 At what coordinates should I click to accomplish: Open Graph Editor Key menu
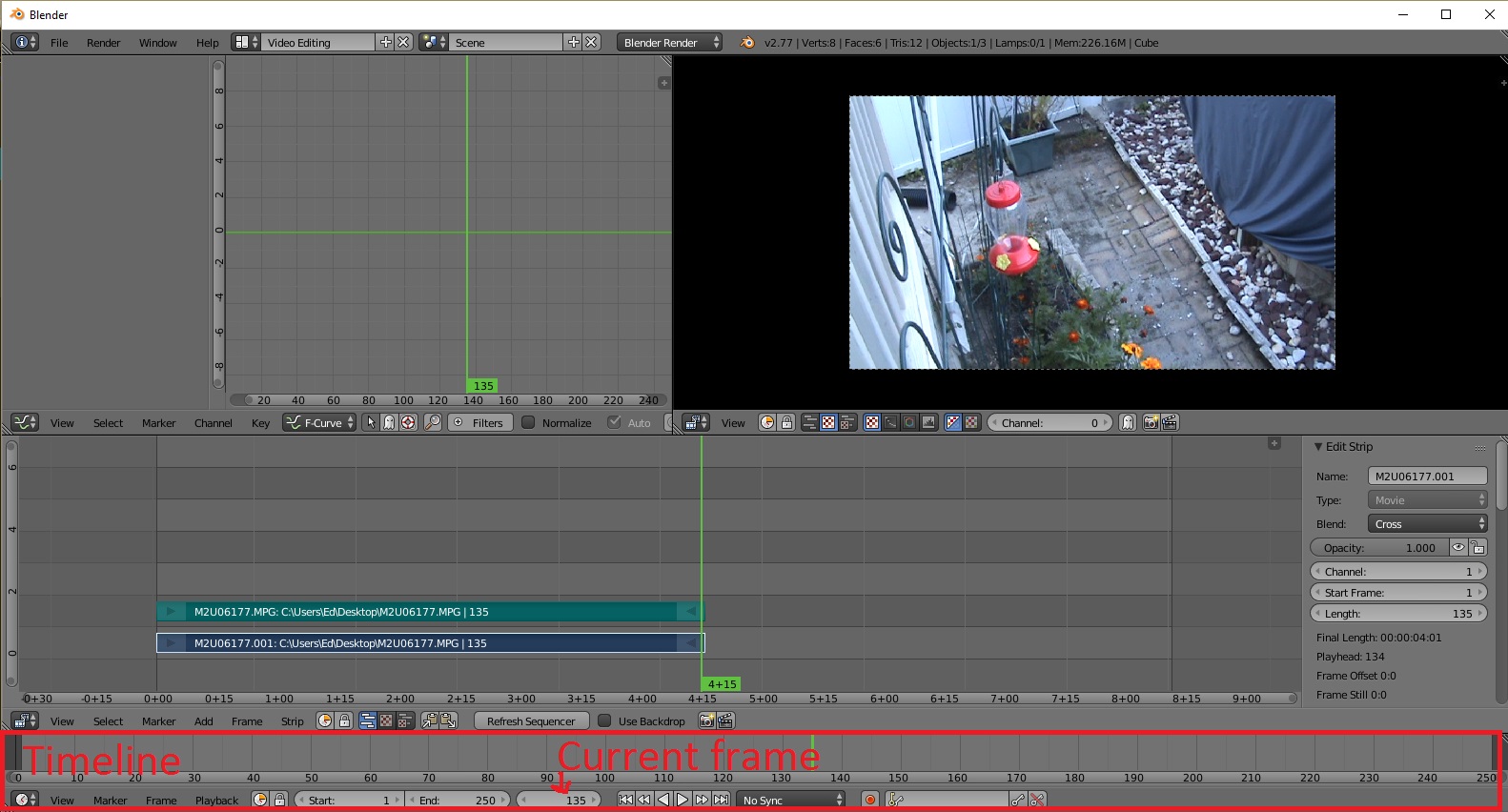[260, 423]
